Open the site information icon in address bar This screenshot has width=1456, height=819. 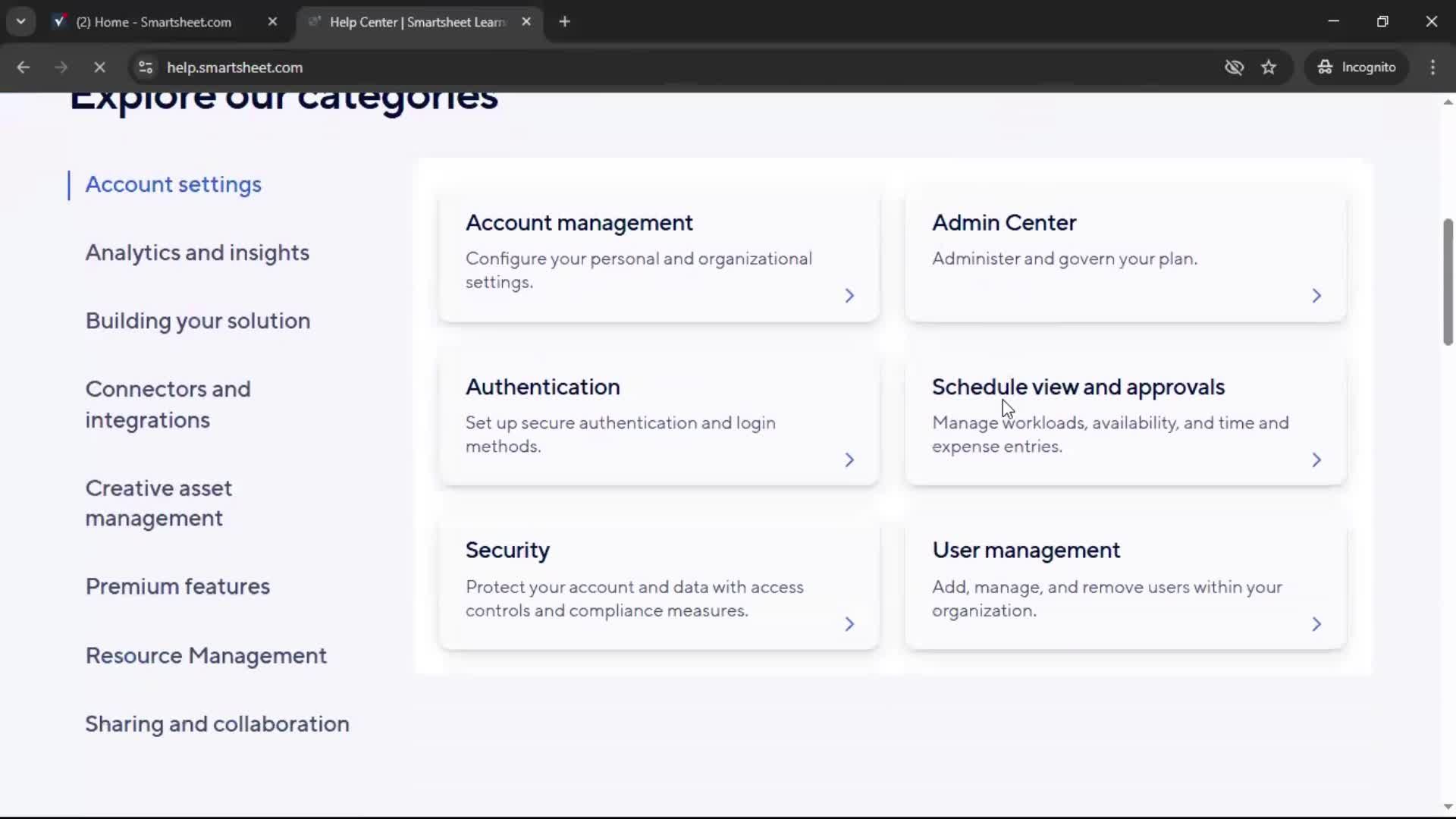pyautogui.click(x=146, y=67)
